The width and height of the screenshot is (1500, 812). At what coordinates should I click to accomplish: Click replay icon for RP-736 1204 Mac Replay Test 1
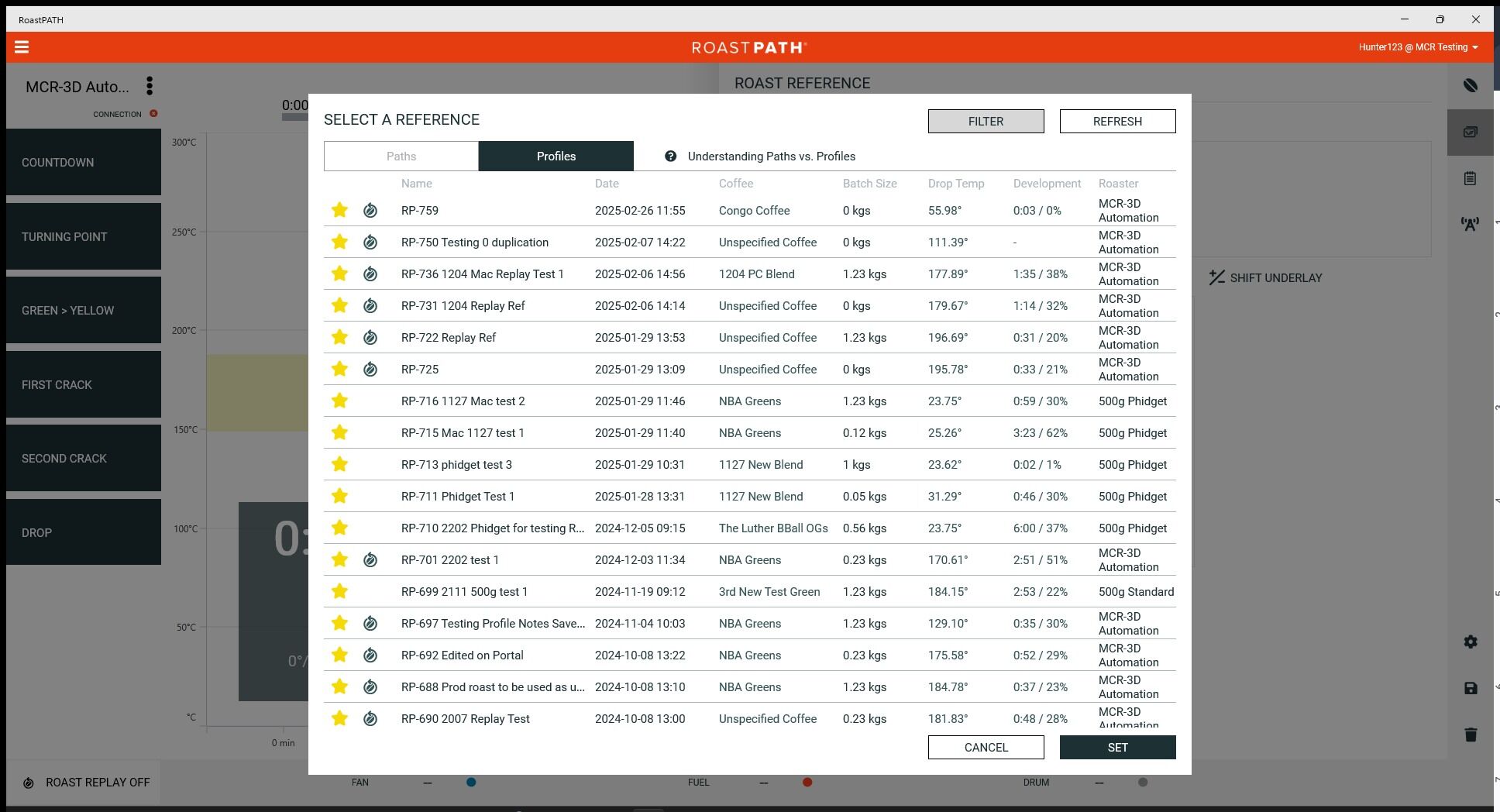[x=370, y=274]
